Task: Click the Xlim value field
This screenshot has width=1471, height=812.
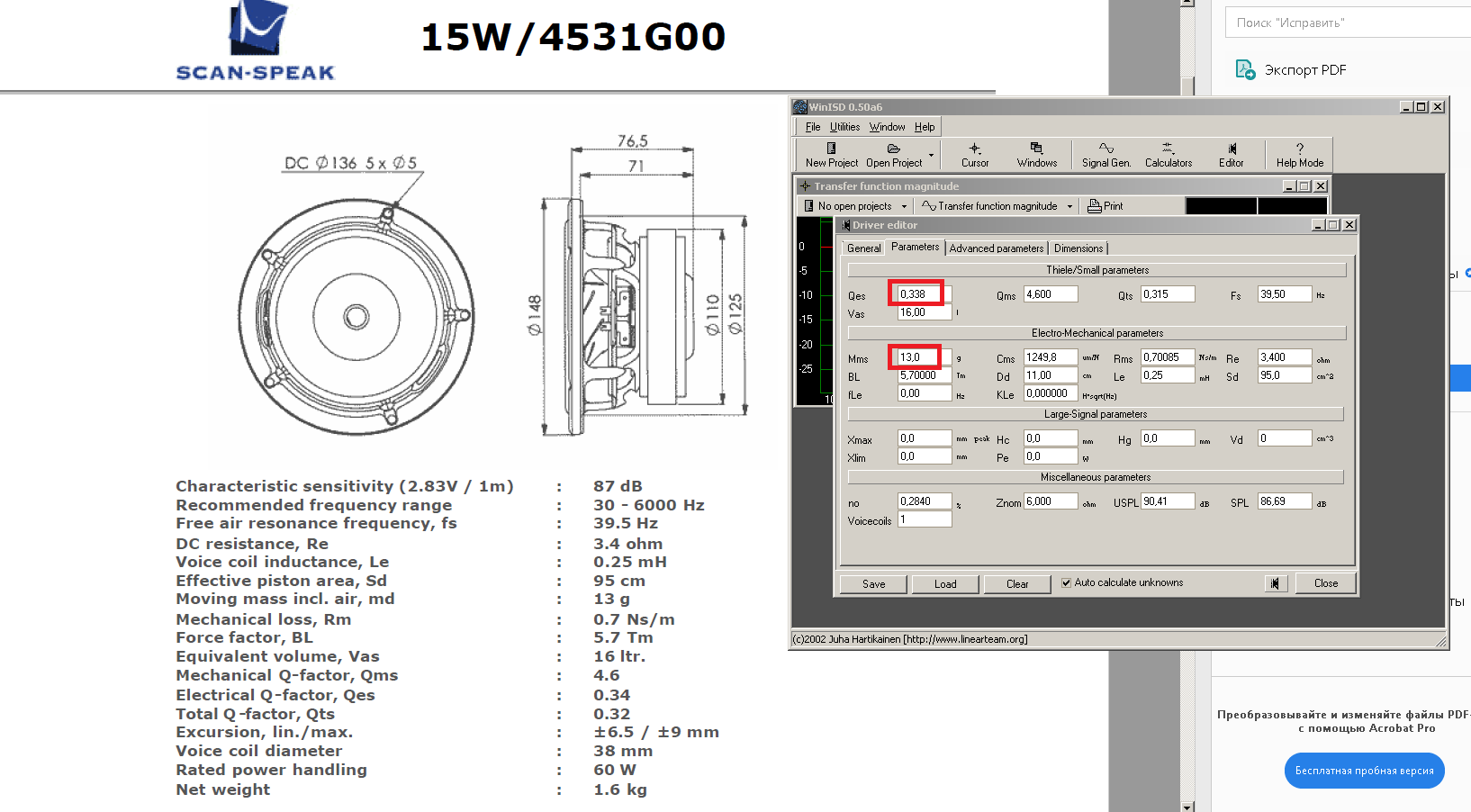Action: pos(925,456)
